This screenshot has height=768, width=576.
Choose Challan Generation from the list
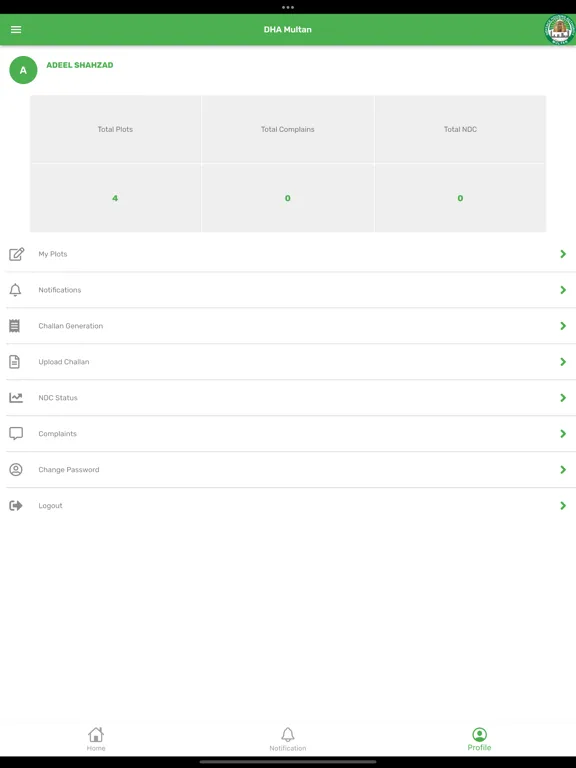(291, 326)
